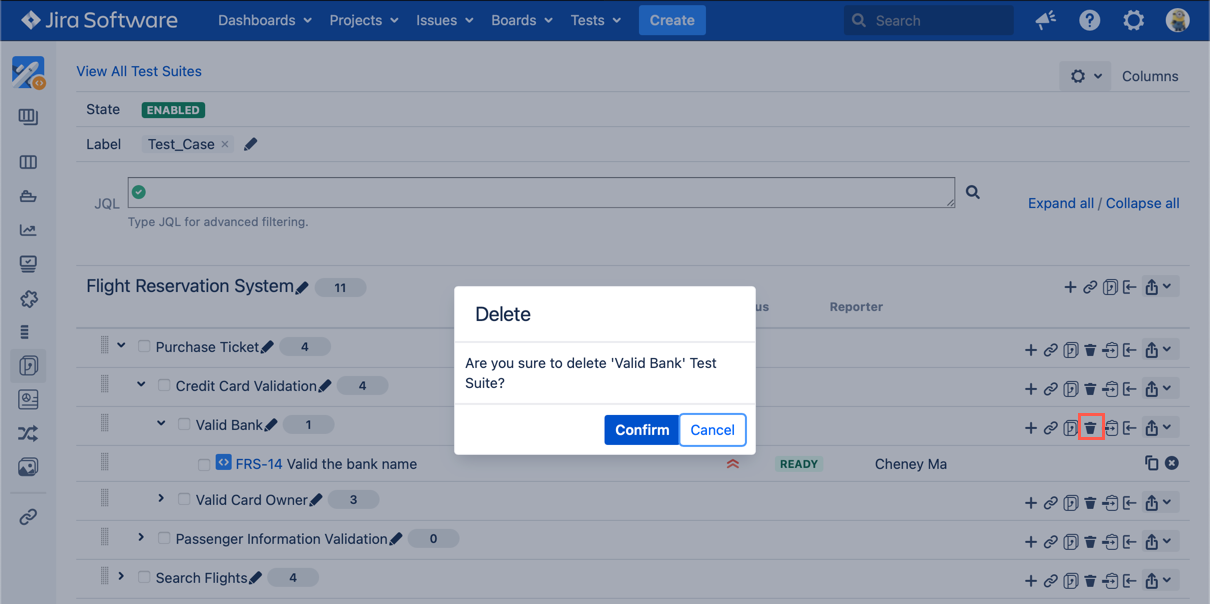Click plus icon in Purchase Ticket row
Screen dimensions: 1210x604
[x=1031, y=350]
